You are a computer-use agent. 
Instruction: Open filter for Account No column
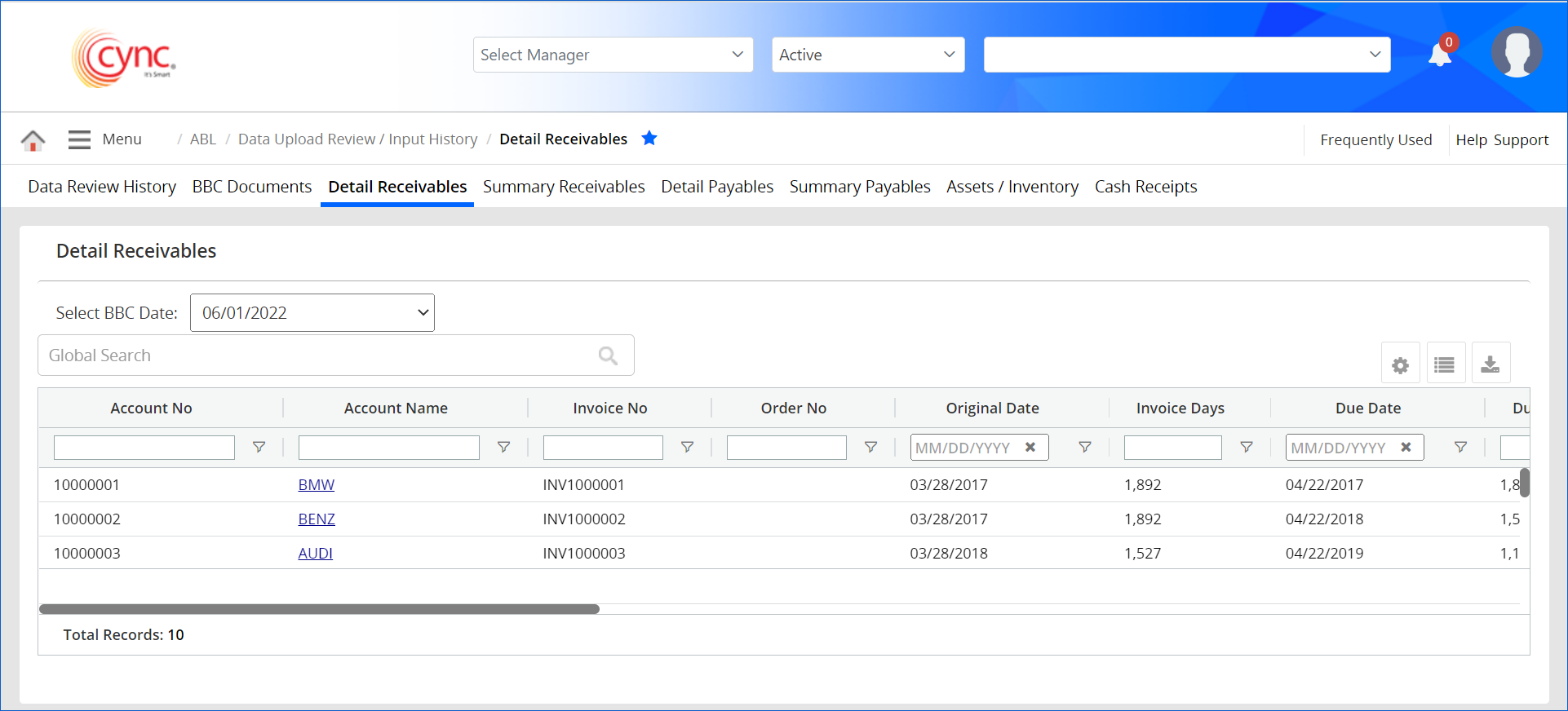click(x=259, y=448)
